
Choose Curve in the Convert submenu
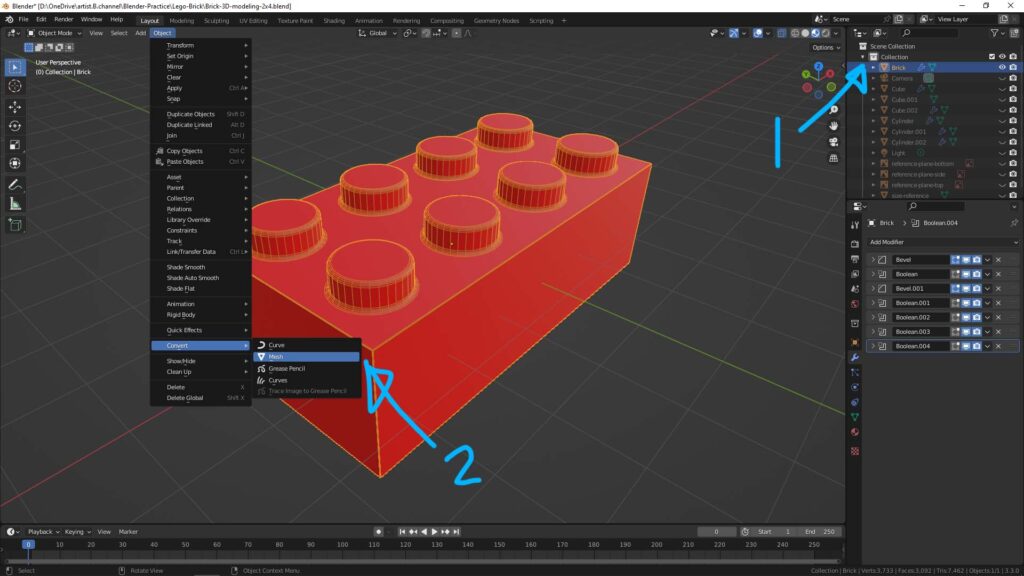(x=306, y=345)
